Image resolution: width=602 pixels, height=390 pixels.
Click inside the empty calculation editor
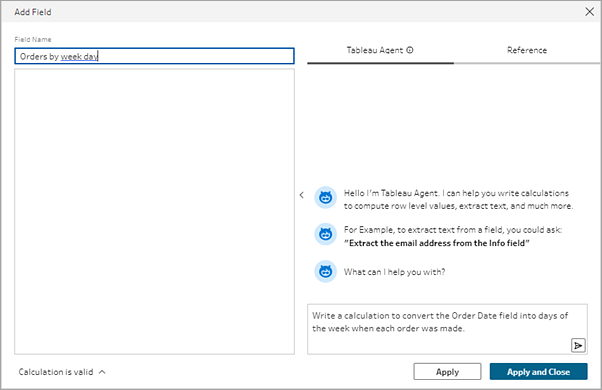coord(154,212)
